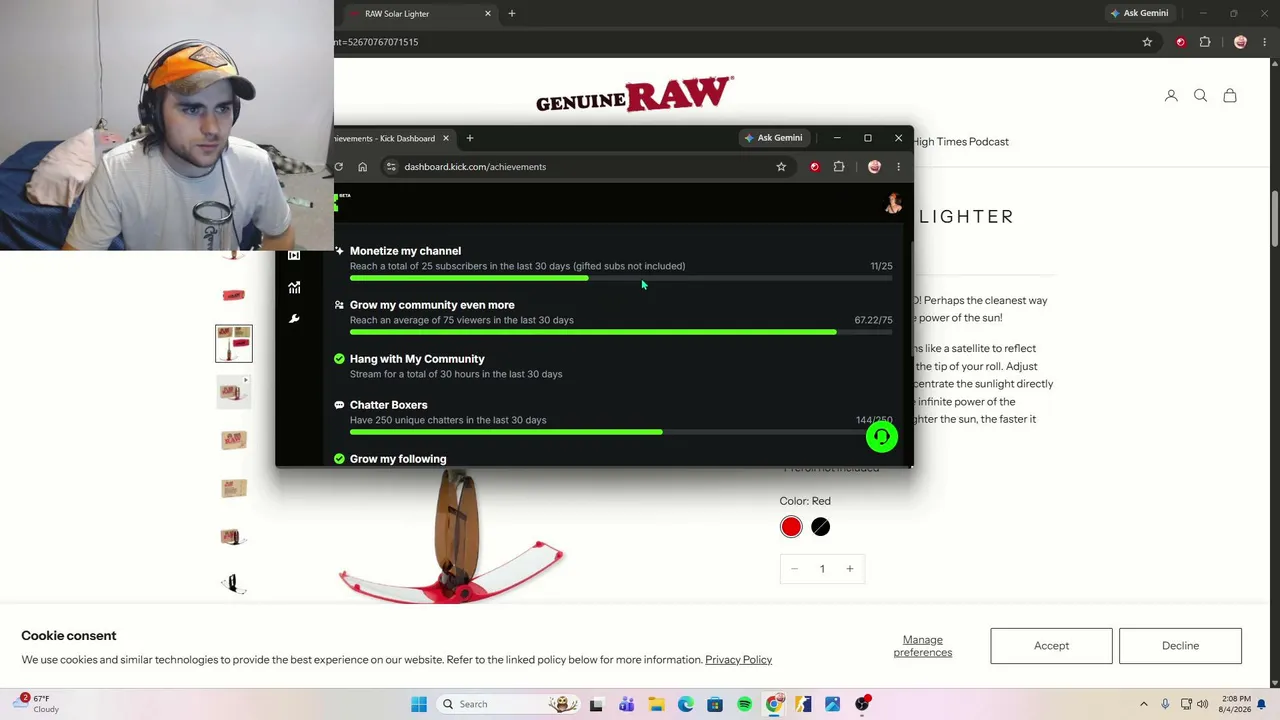Open Microsoft Edge from the taskbar
Image resolution: width=1280 pixels, height=720 pixels.
(685, 704)
